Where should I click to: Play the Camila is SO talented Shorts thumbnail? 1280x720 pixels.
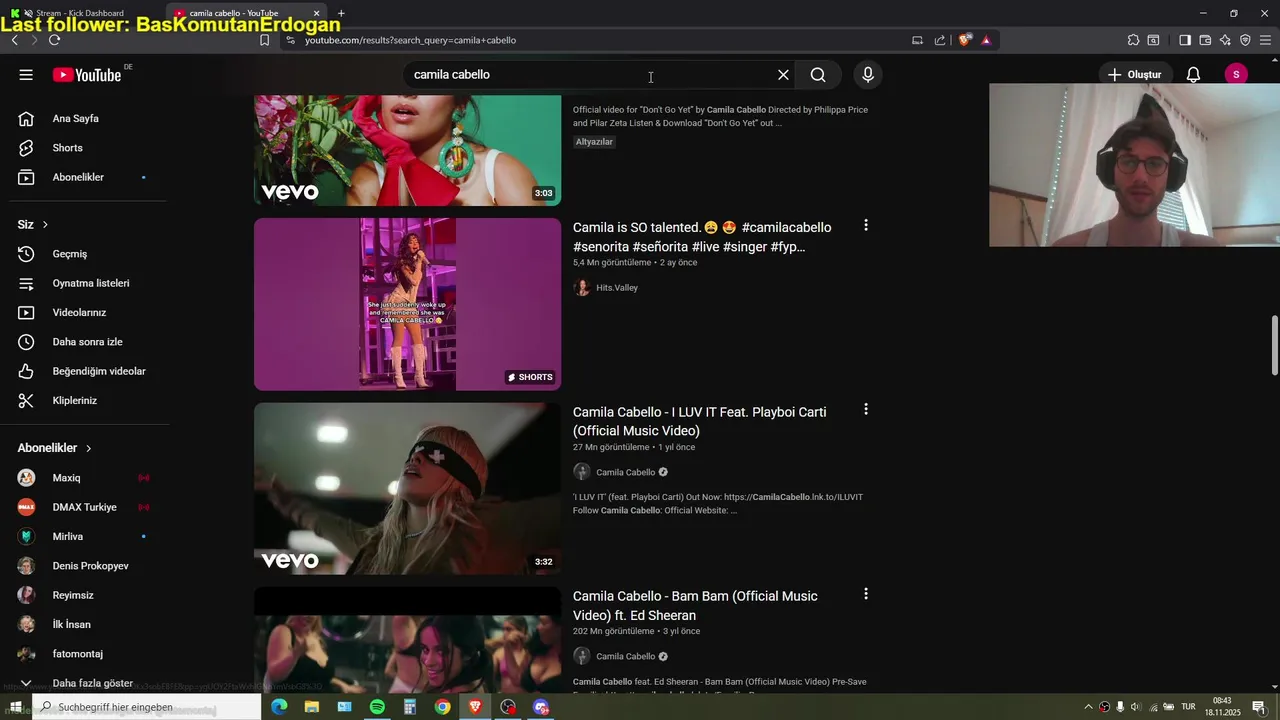coord(407,304)
